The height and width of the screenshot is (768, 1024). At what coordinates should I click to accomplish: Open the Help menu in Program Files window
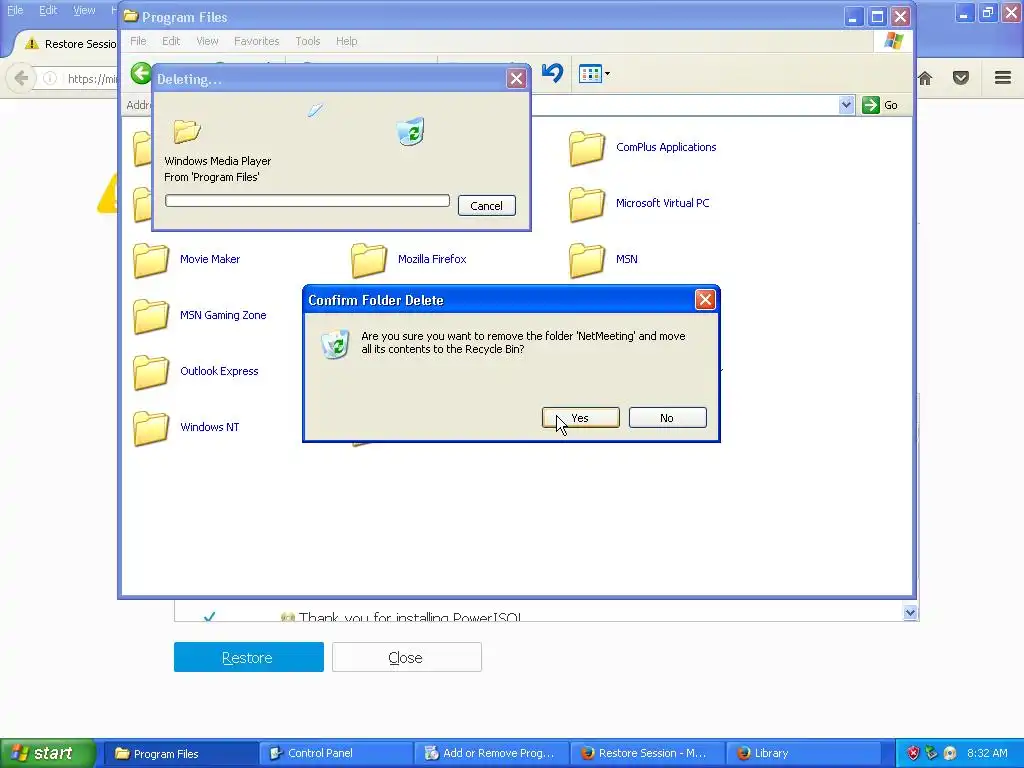346,41
